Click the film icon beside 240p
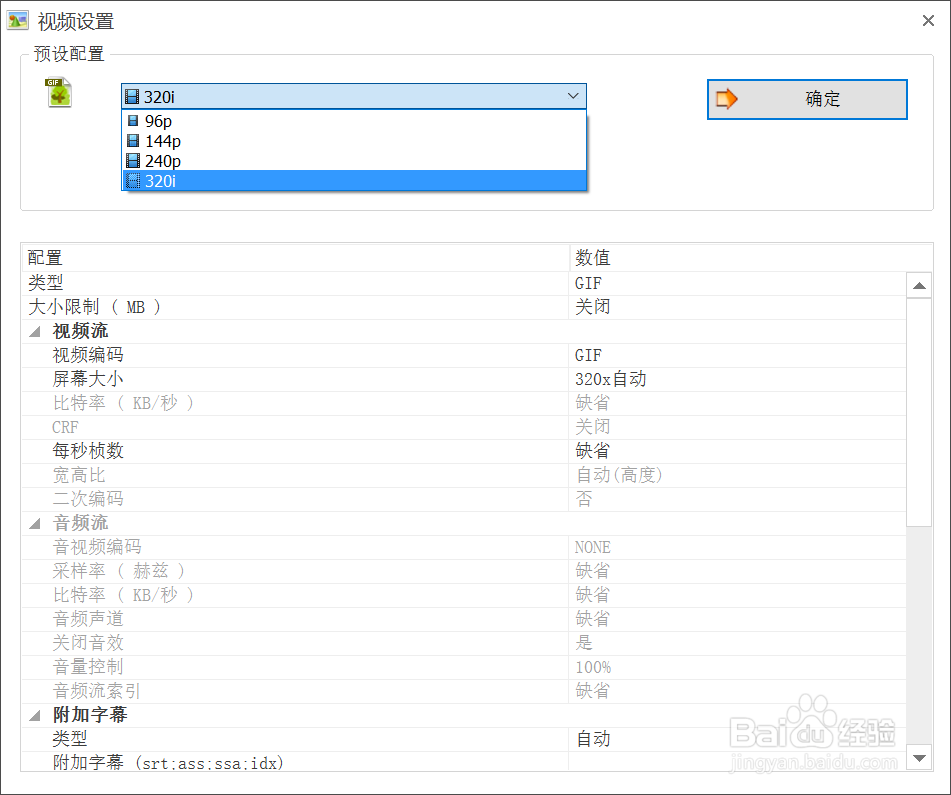 pos(133,161)
